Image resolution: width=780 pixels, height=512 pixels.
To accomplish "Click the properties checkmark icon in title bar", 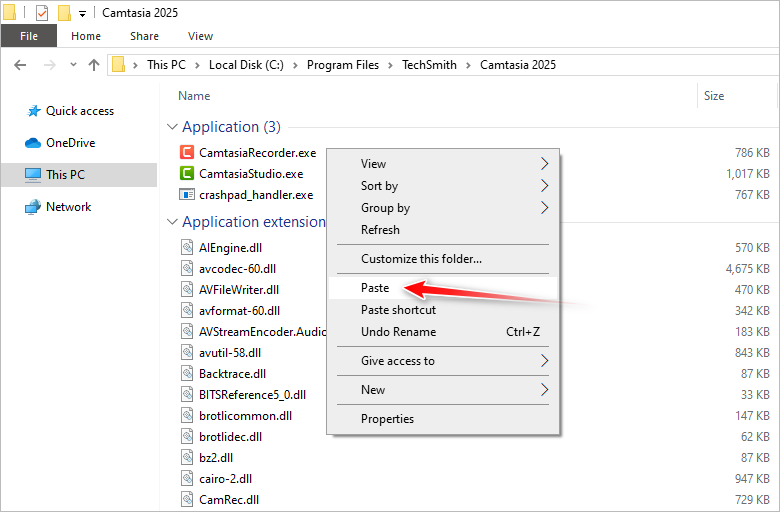I will (41, 13).
